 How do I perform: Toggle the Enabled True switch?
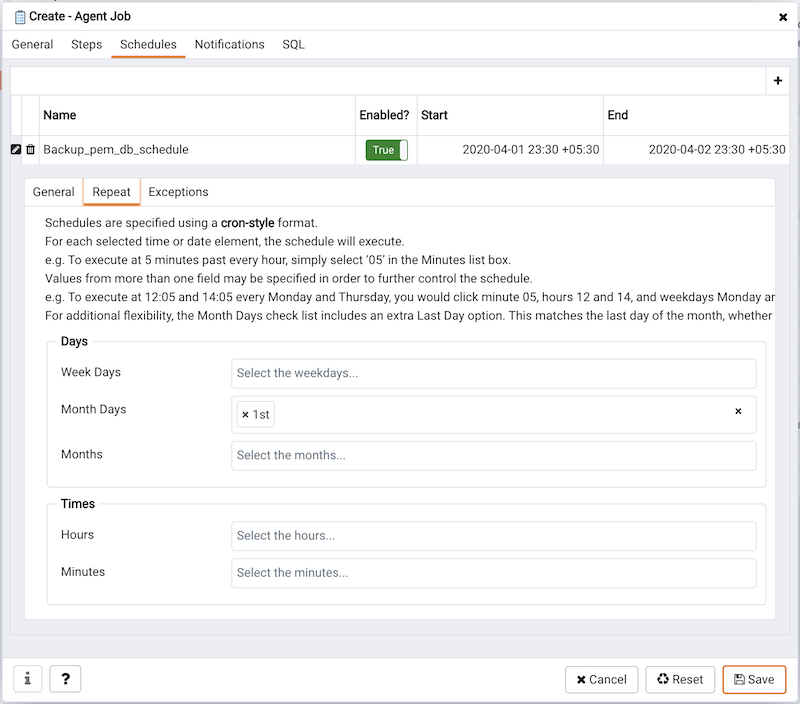click(387, 150)
